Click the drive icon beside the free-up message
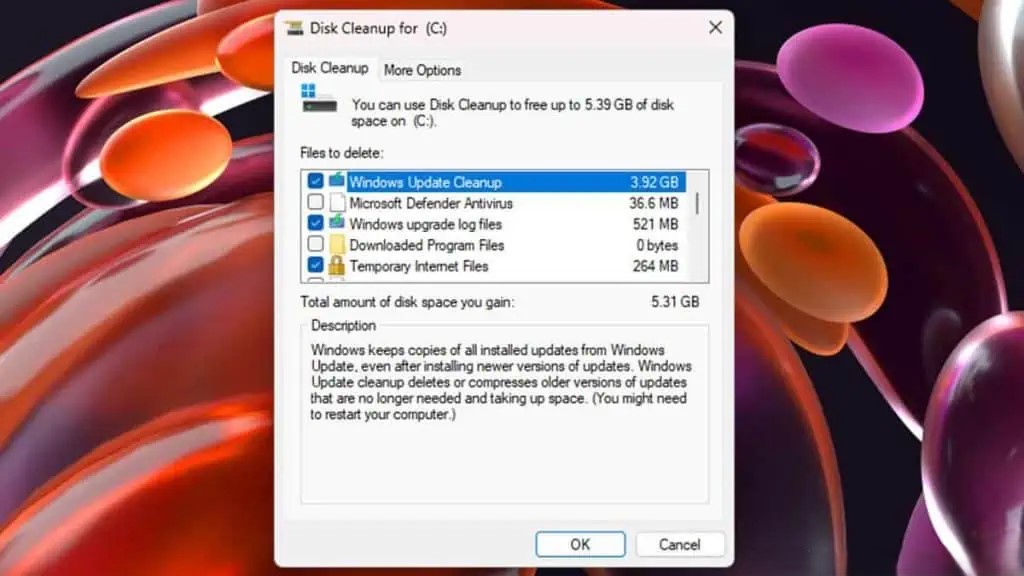1024x576 pixels. click(x=319, y=99)
